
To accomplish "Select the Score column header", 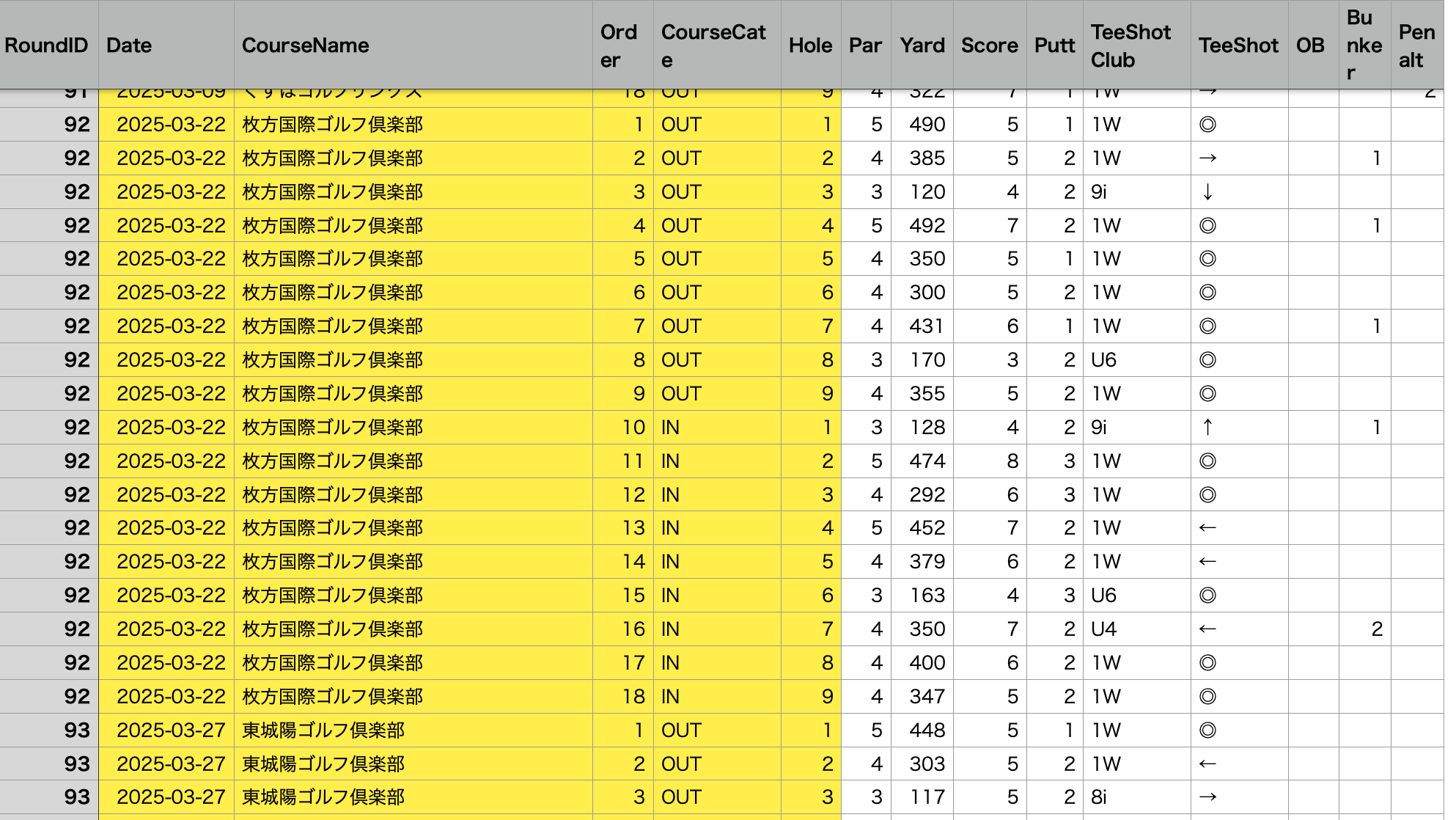I will [x=989, y=45].
